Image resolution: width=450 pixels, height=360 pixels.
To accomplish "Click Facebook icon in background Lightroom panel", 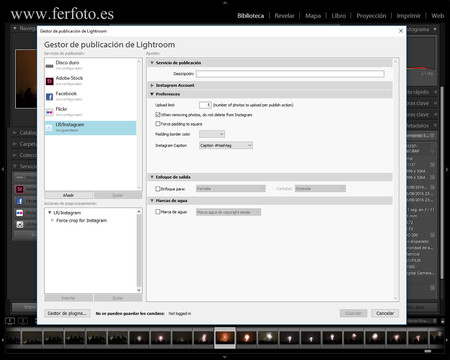I will pos(20,201).
